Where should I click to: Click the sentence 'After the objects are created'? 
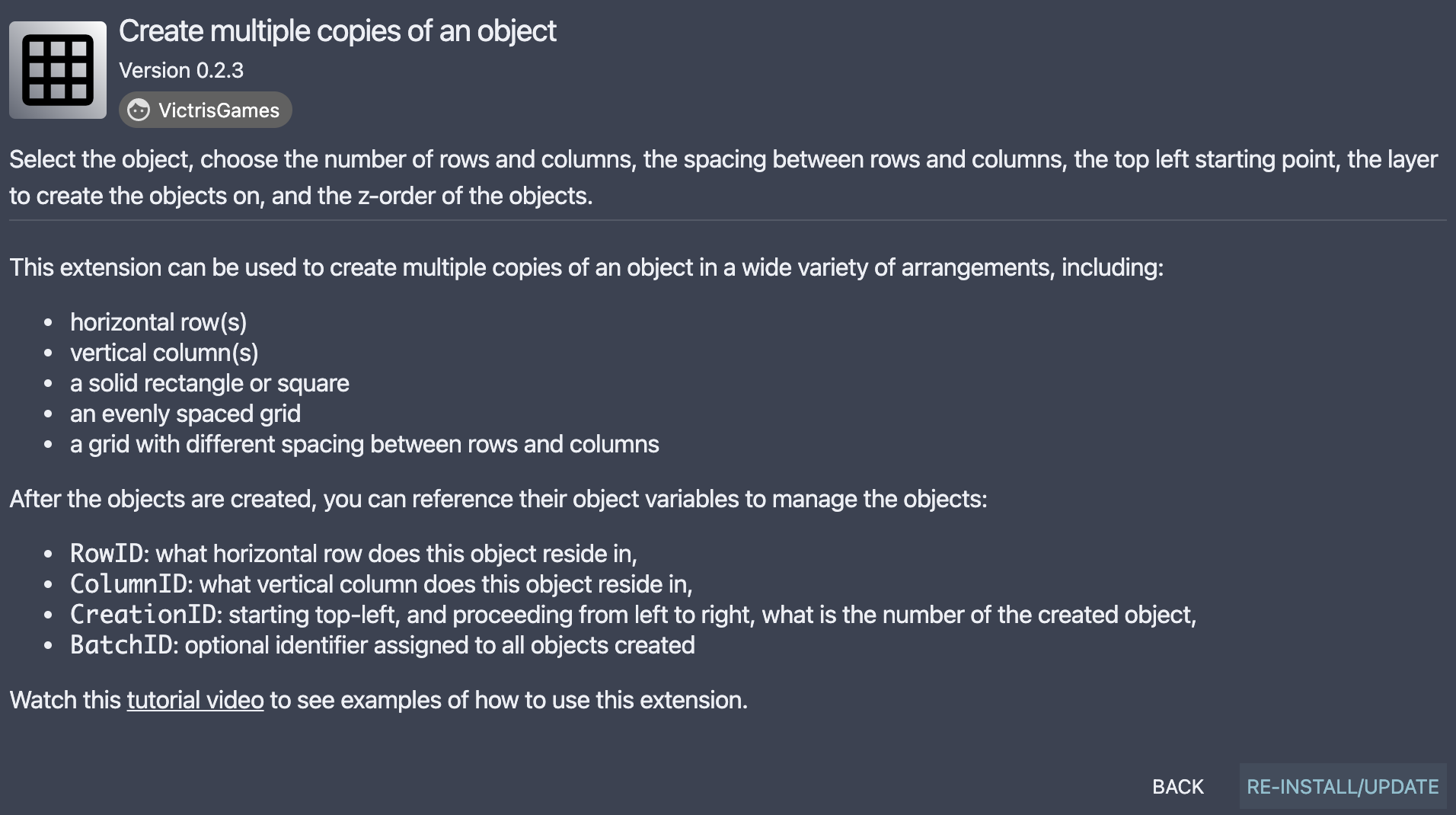pyautogui.click(x=498, y=499)
